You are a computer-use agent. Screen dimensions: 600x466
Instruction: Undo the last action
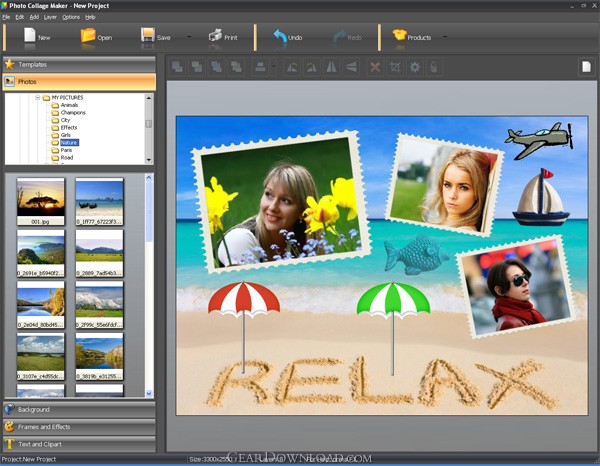(x=281, y=37)
